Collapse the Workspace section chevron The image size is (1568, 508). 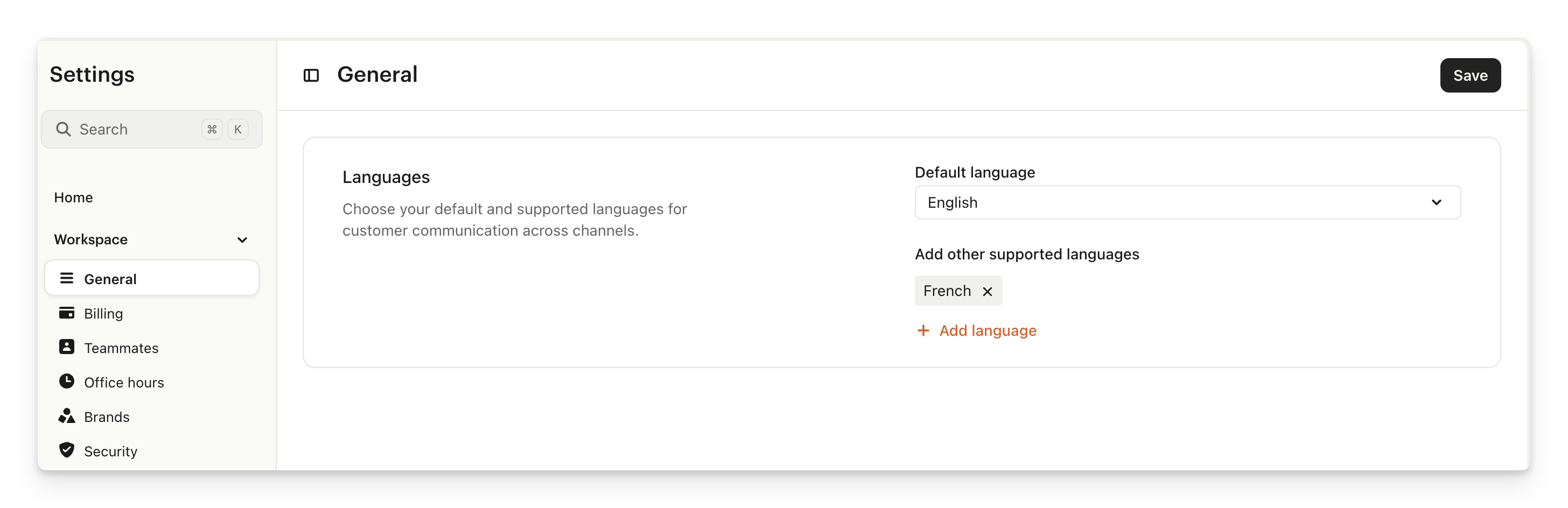[x=242, y=239]
